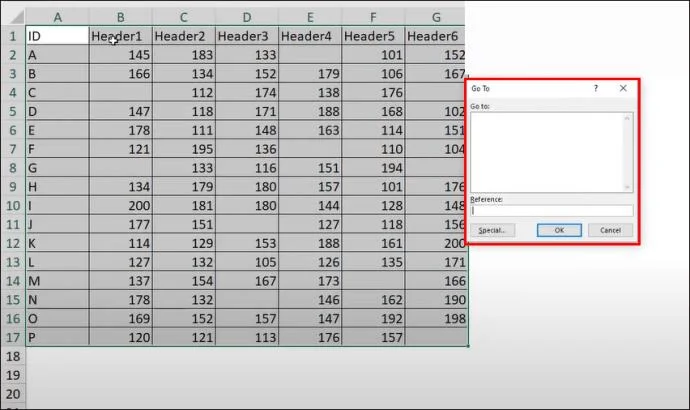The height and width of the screenshot is (410, 690).
Task: Click the Header5 cell
Action: pyautogui.click(x=373, y=36)
